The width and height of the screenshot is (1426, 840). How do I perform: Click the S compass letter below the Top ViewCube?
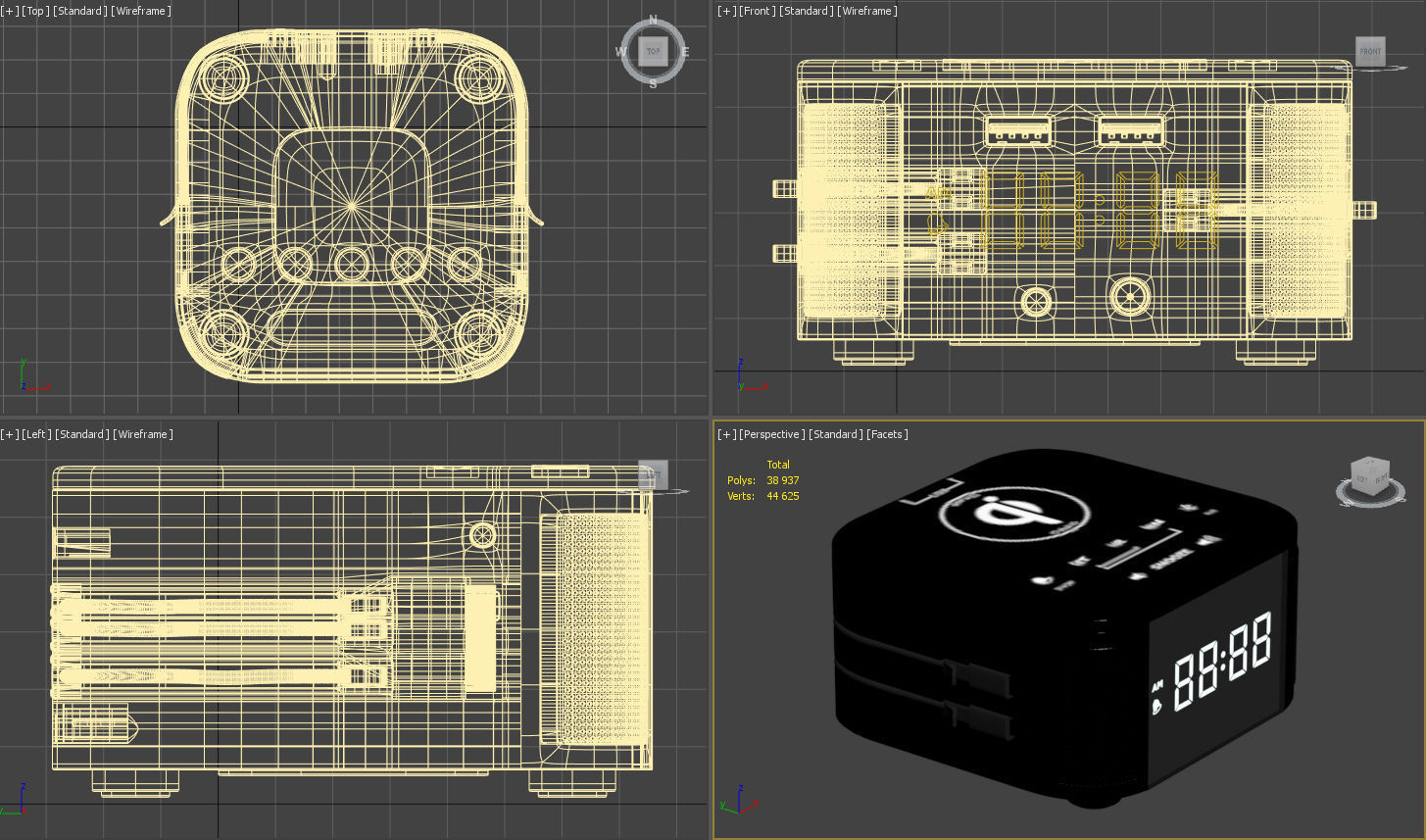pyautogui.click(x=651, y=86)
